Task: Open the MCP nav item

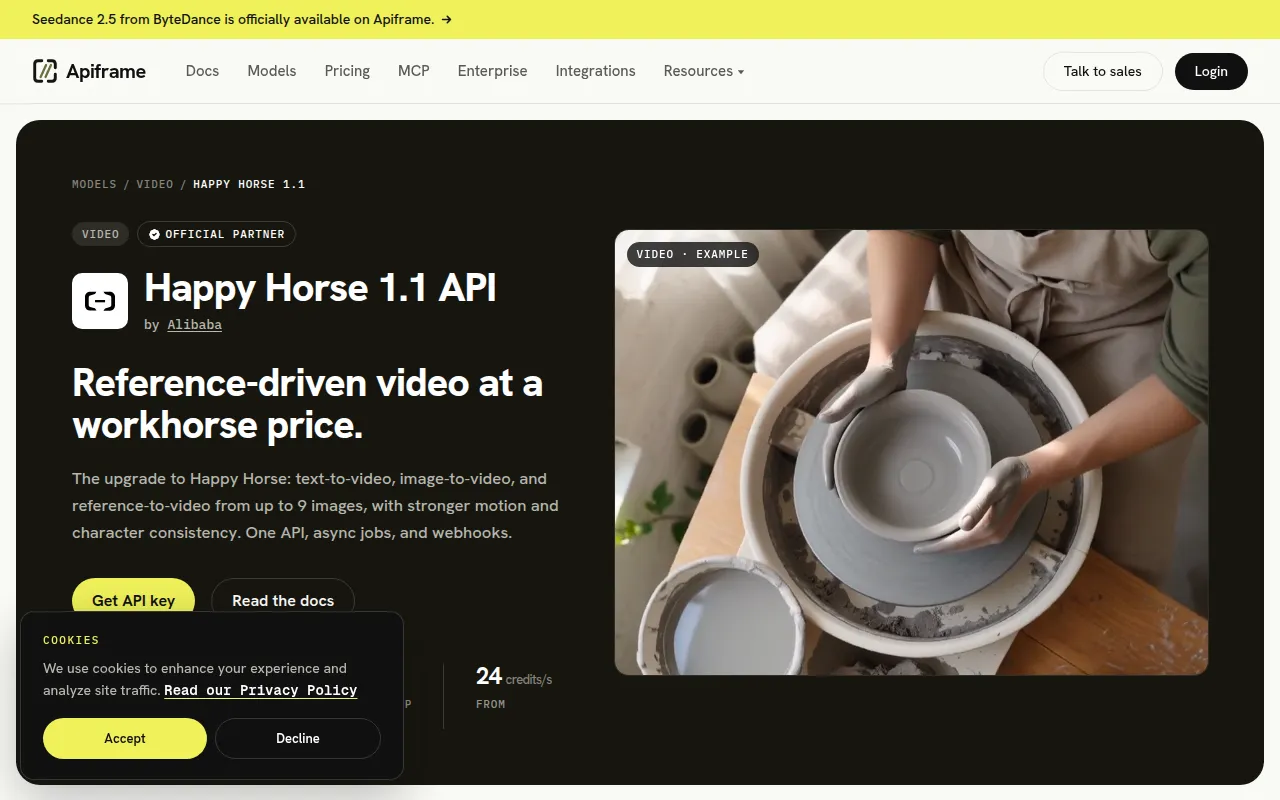Action: click(x=414, y=71)
